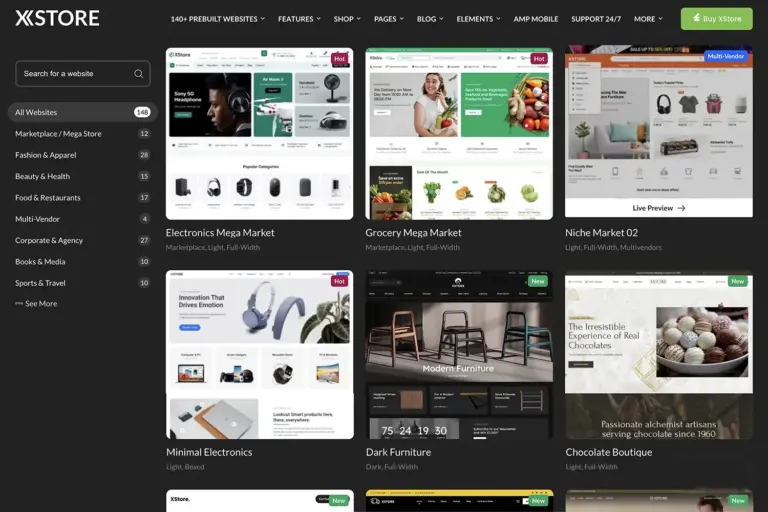Click the Buy XStore button
This screenshot has height=512, width=768.
click(717, 18)
